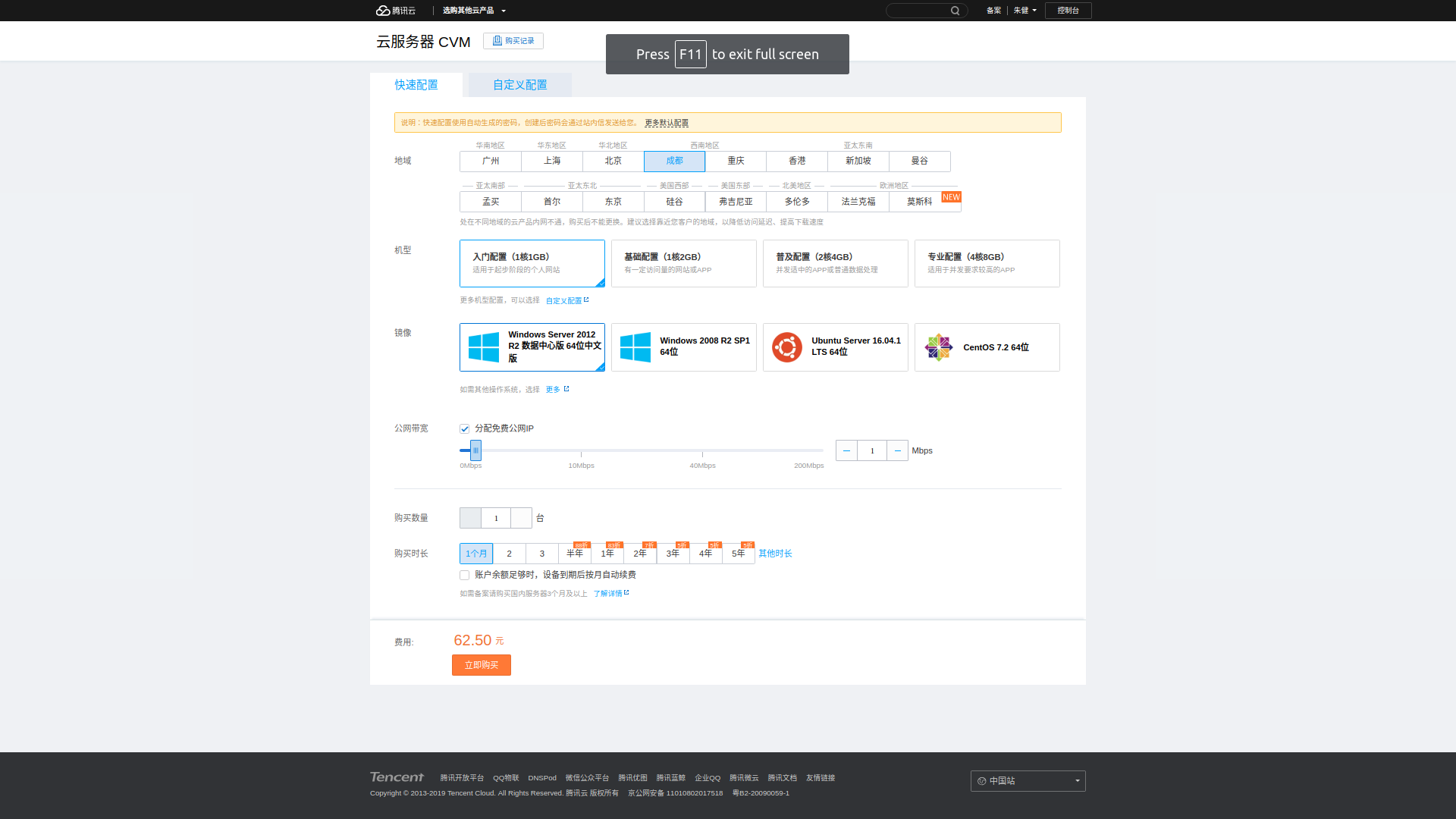
Task: Select the 专业配置 (4核8GB) machine type
Action: (987, 263)
